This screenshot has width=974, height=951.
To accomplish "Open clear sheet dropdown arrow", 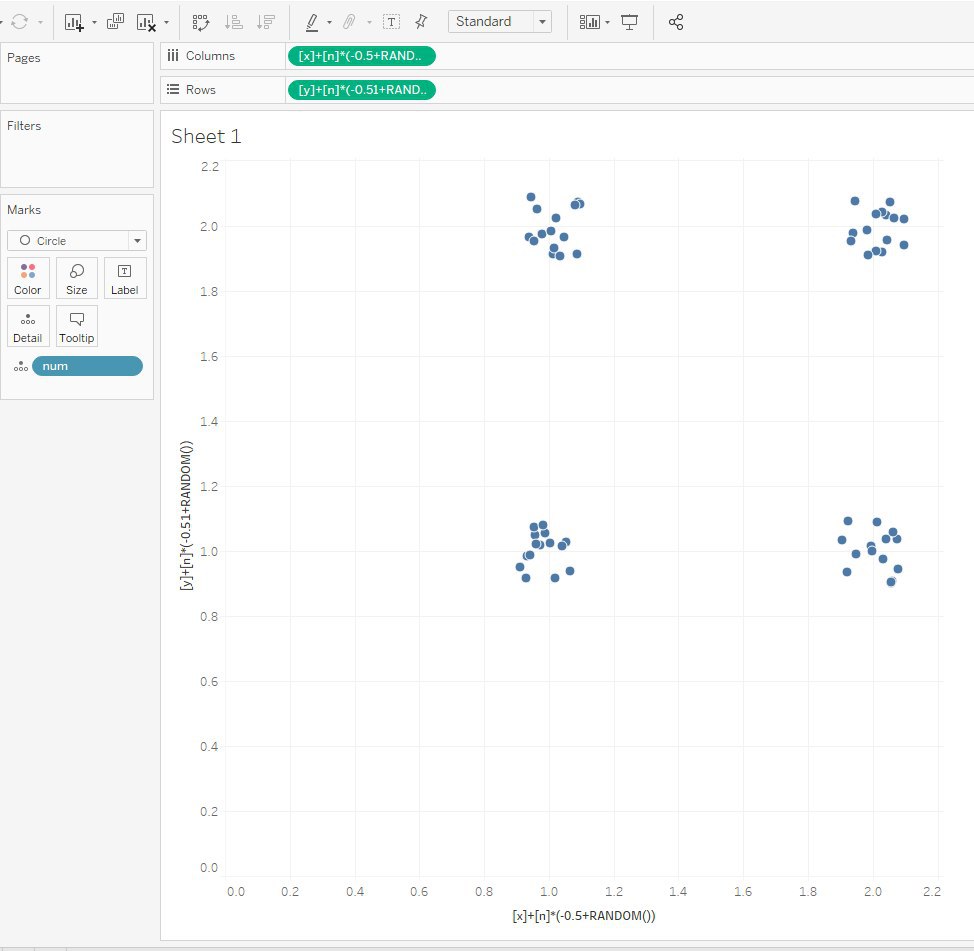I will (166, 22).
